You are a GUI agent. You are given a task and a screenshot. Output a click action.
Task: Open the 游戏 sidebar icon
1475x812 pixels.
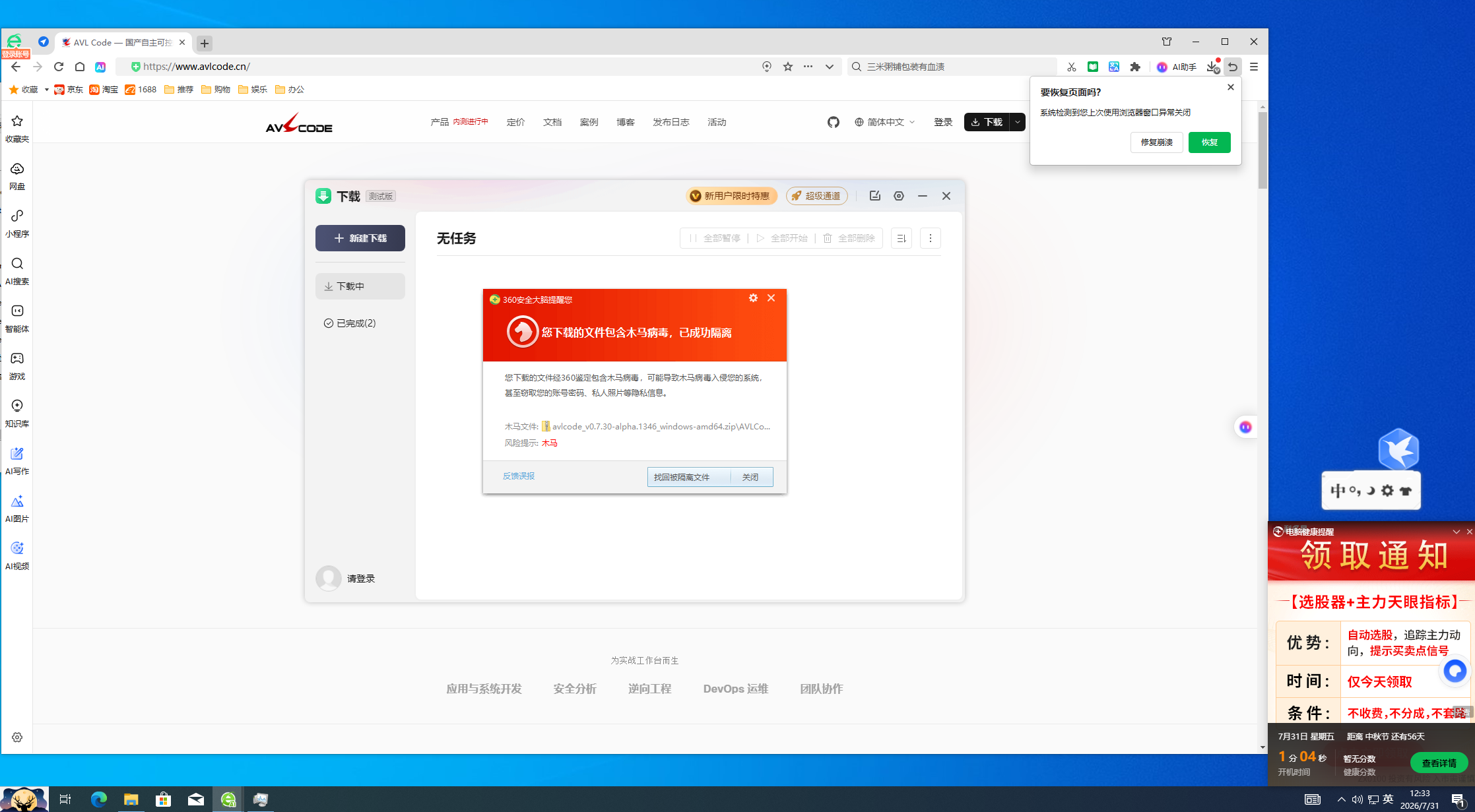click(x=17, y=366)
